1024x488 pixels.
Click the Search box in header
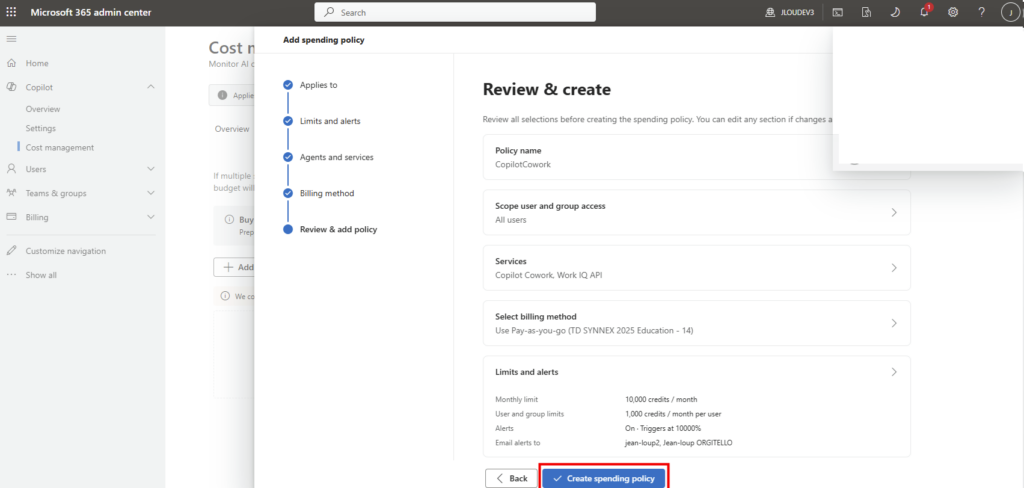[455, 12]
